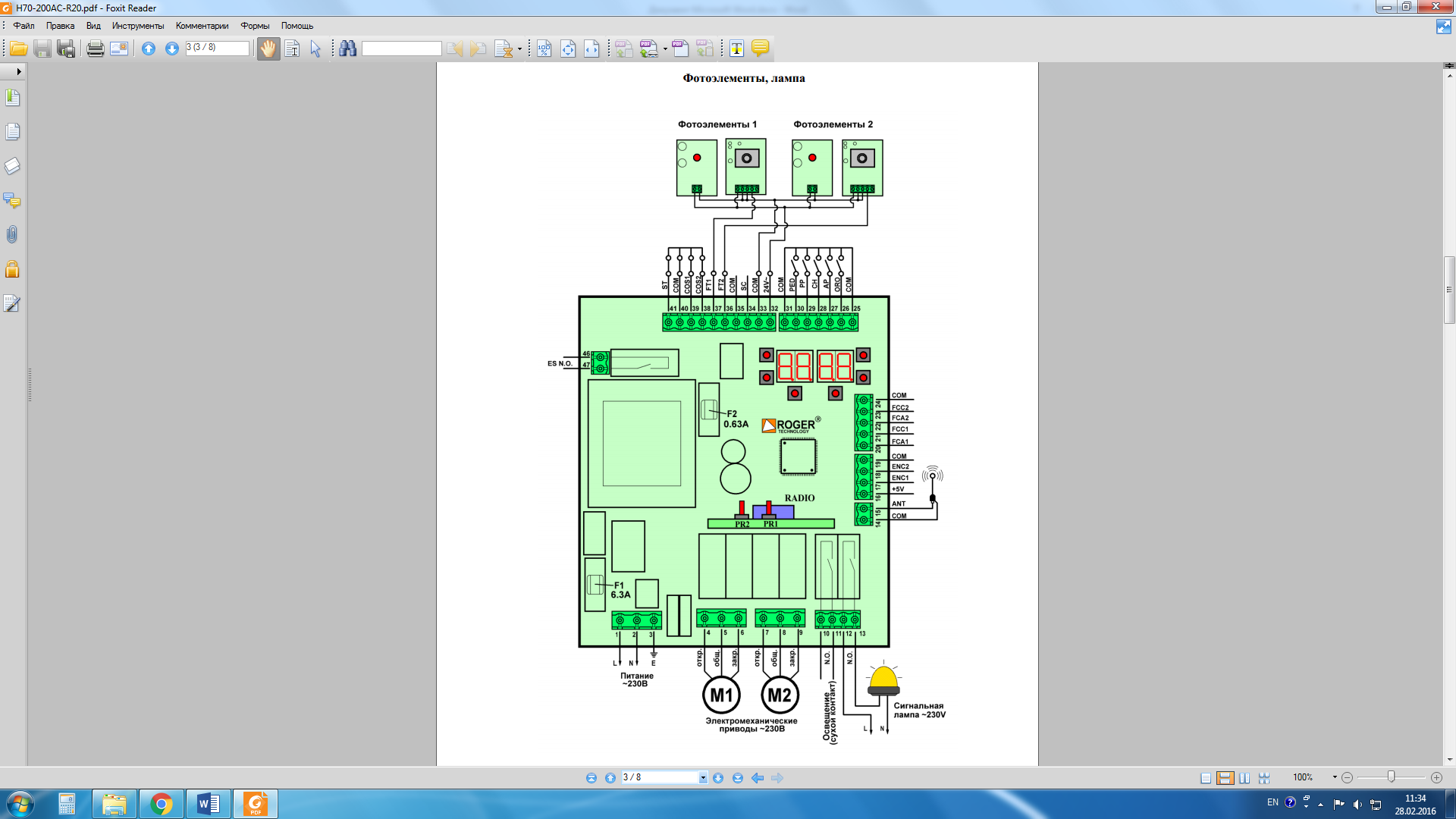Toggle facing pages view mode
Viewport: 1456px width, 819px height.
click(1244, 778)
